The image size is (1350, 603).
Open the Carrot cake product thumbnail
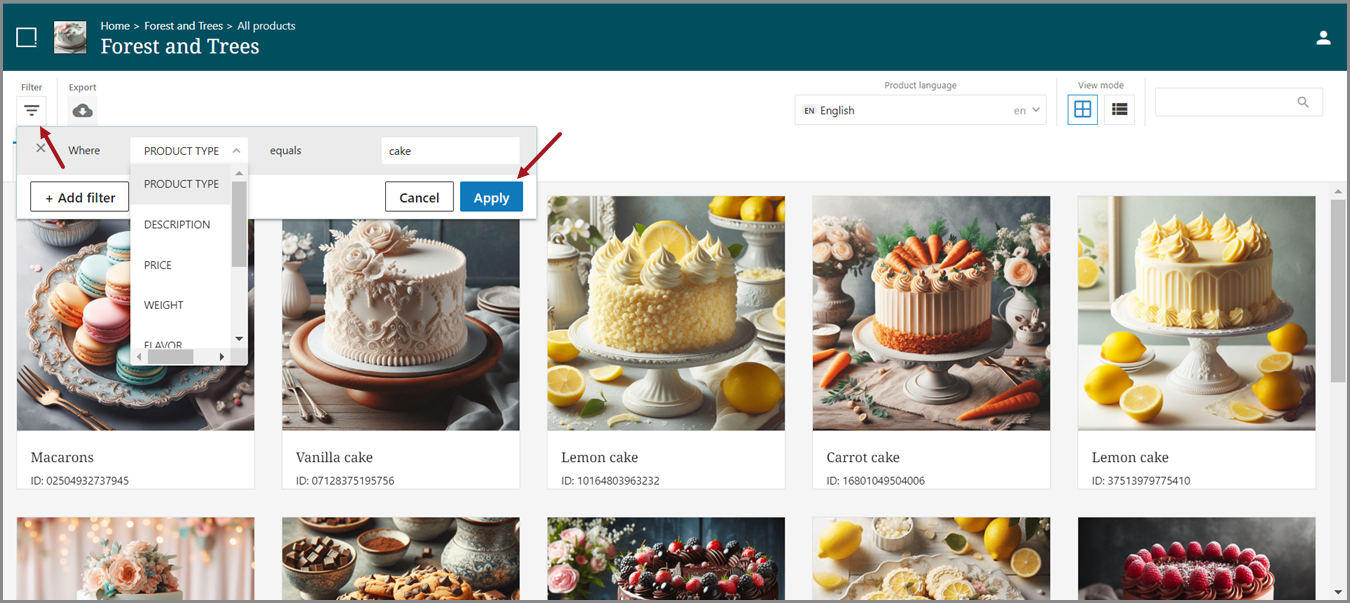pos(931,313)
